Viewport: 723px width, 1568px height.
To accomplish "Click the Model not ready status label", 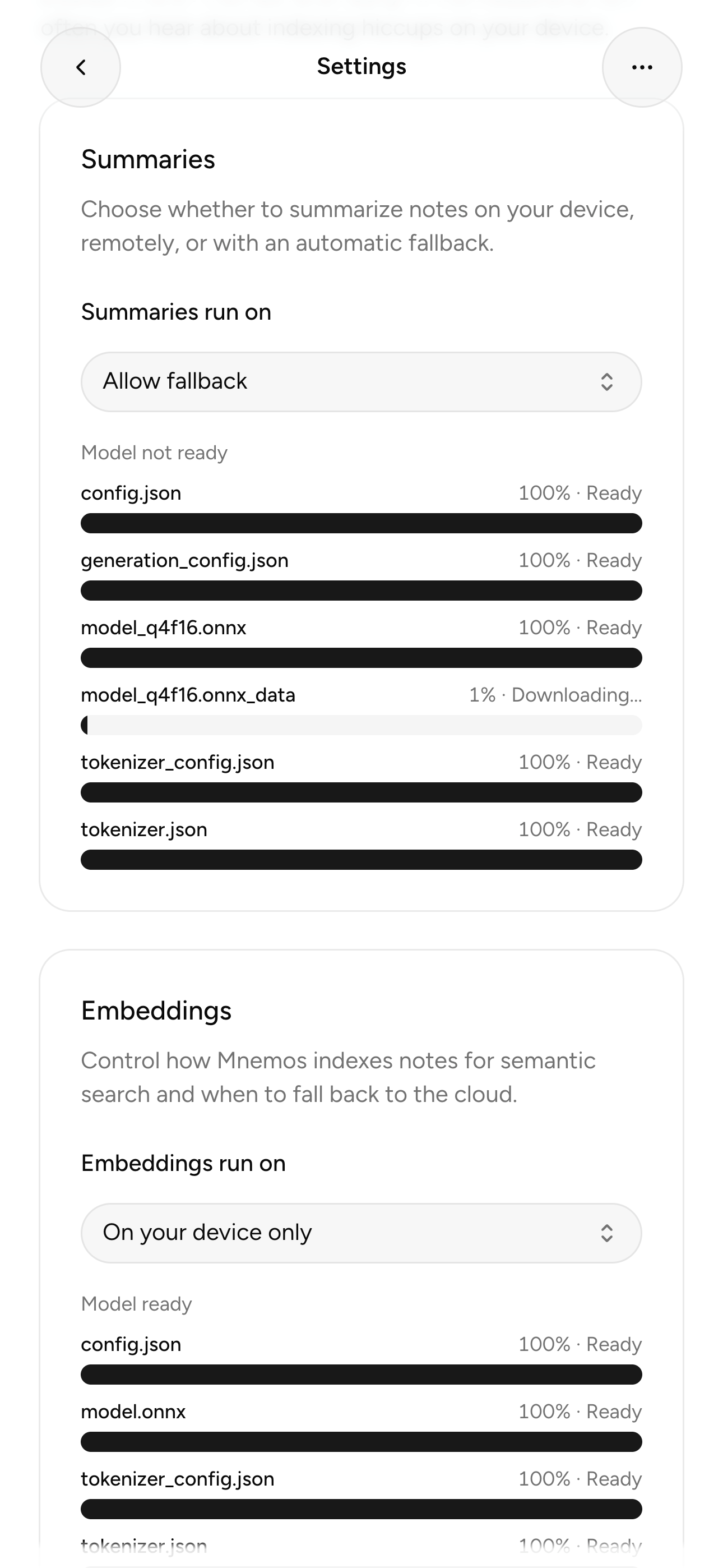I will pos(155,453).
